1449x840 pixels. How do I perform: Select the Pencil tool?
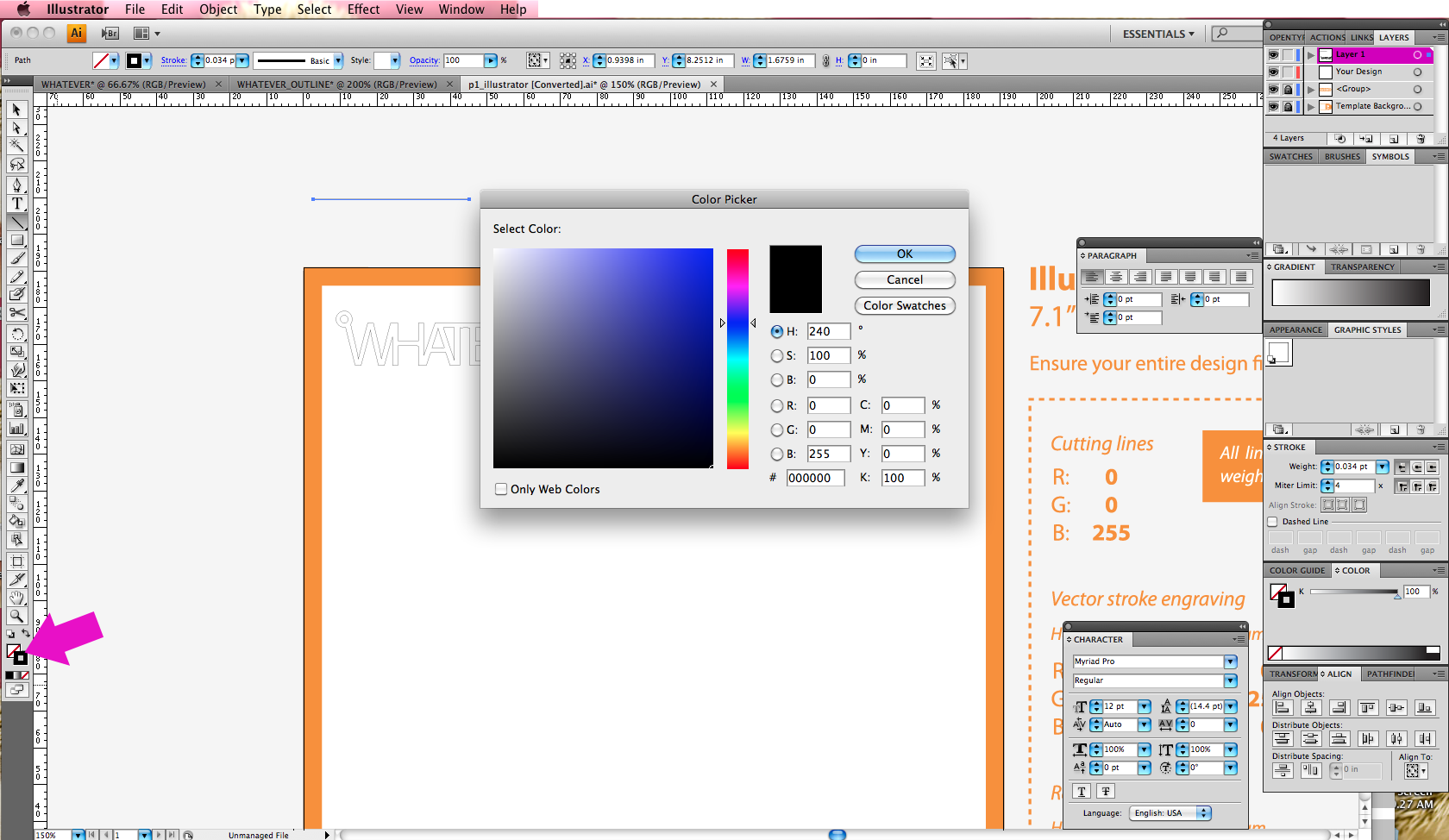pos(16,276)
